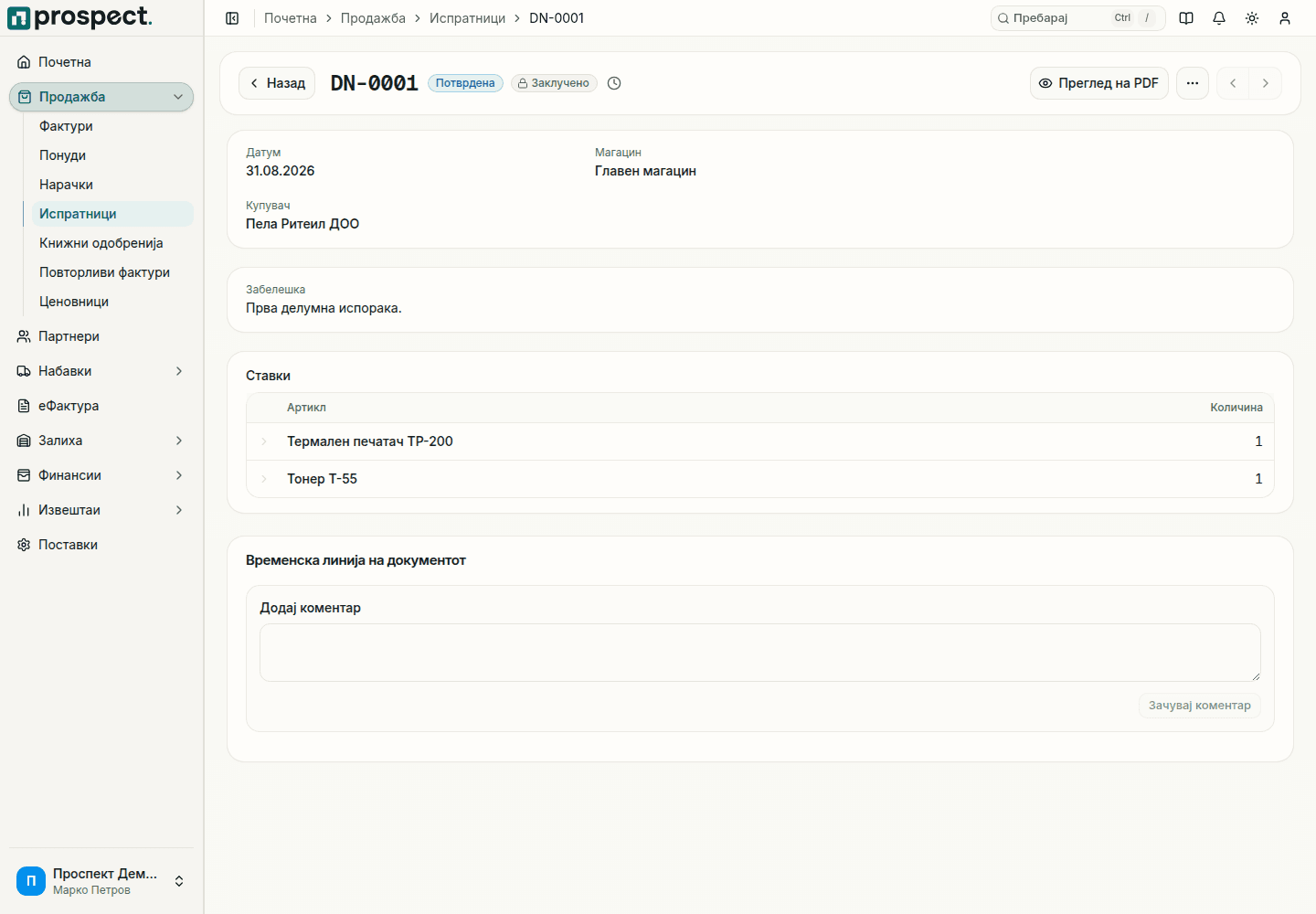The width and height of the screenshot is (1316, 914).
Task: Focus the Пребарај search field
Action: (x=1077, y=18)
